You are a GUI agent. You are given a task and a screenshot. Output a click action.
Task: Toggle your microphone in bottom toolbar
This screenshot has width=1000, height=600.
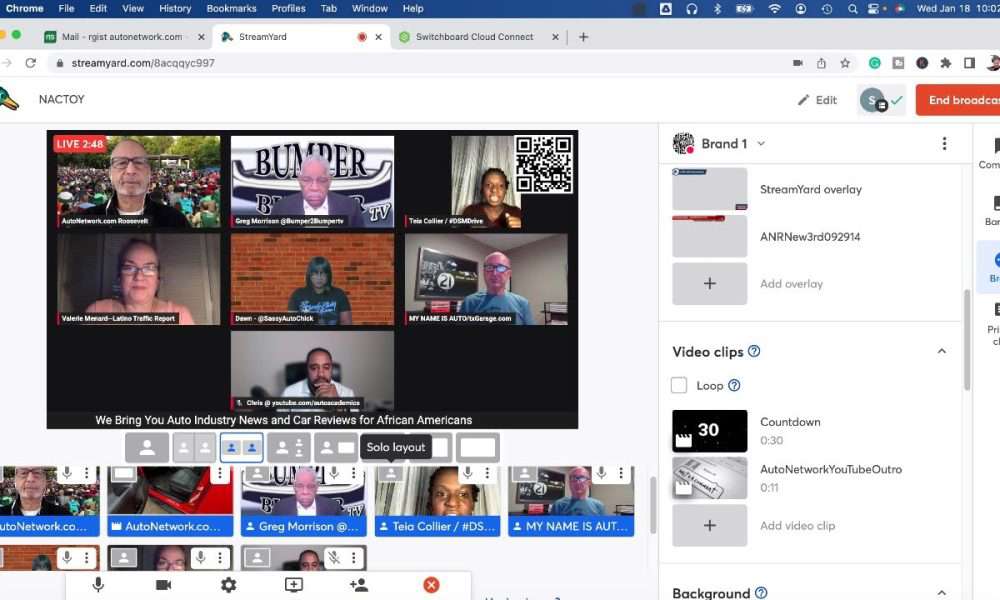(x=98, y=585)
